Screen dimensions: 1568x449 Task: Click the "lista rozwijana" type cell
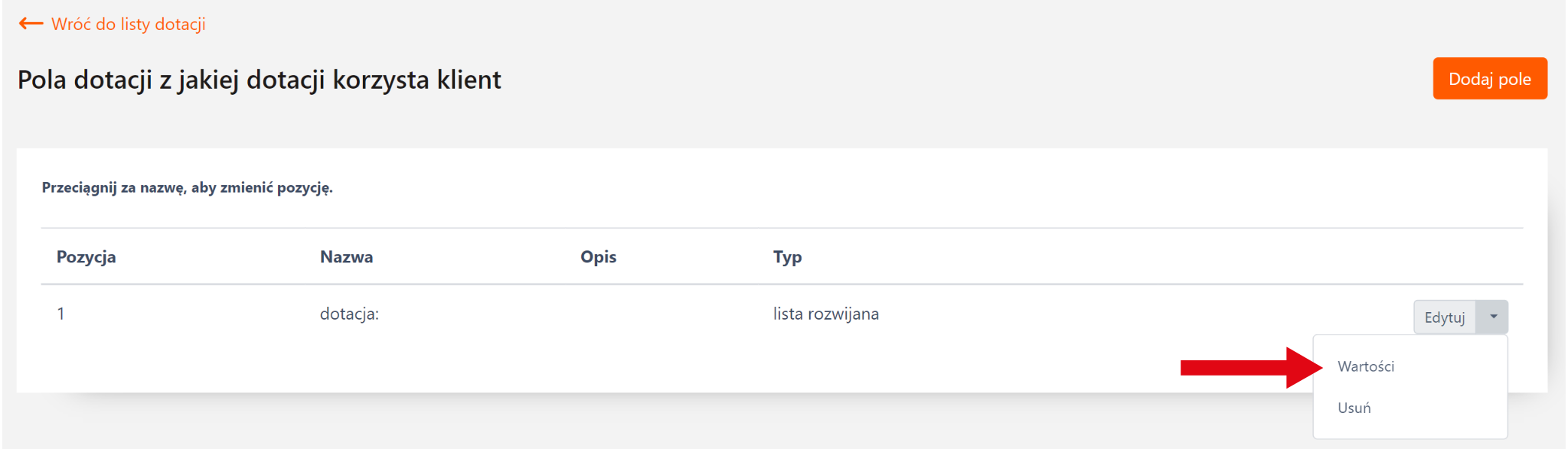825,314
